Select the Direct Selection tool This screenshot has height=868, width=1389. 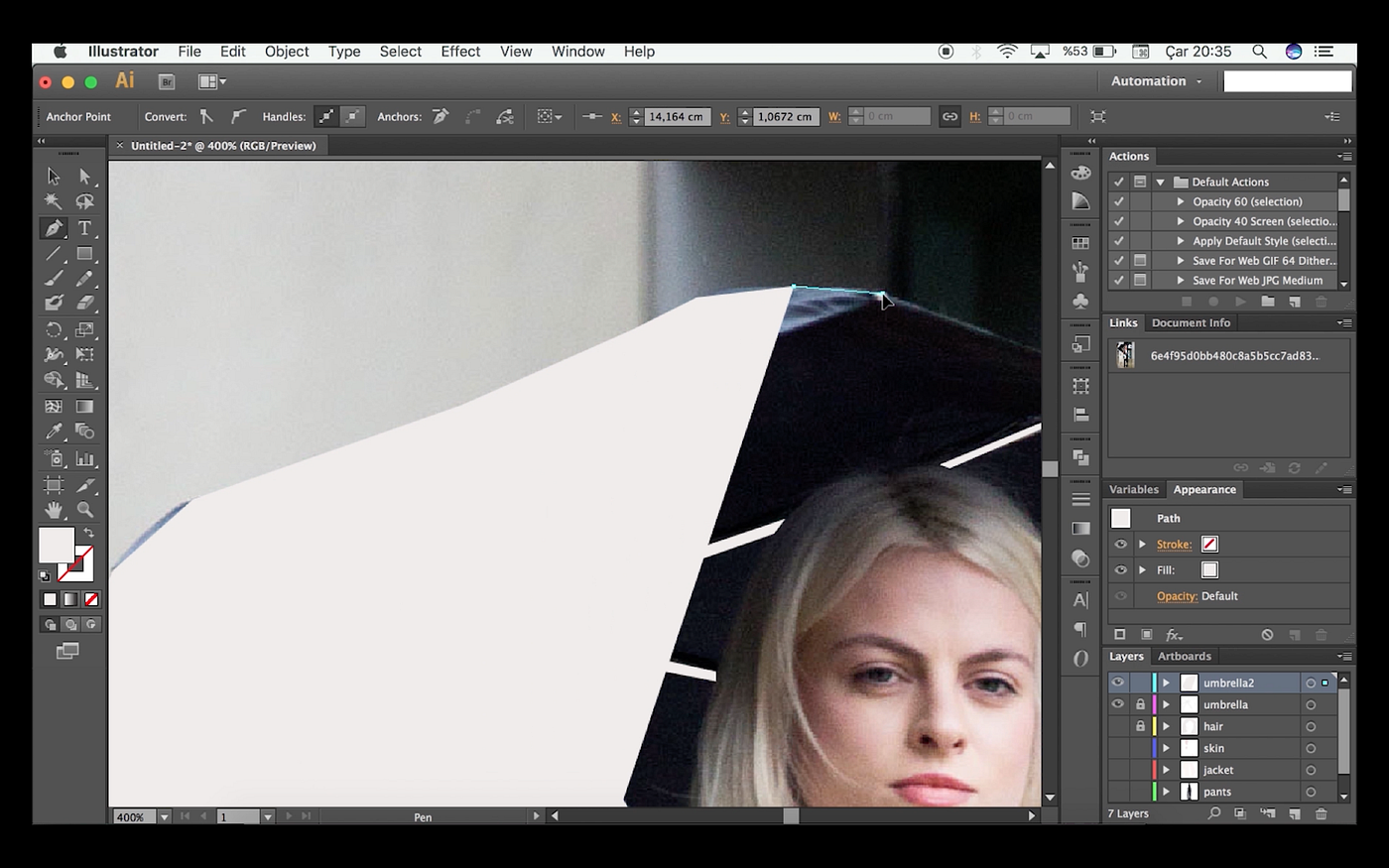point(85,177)
